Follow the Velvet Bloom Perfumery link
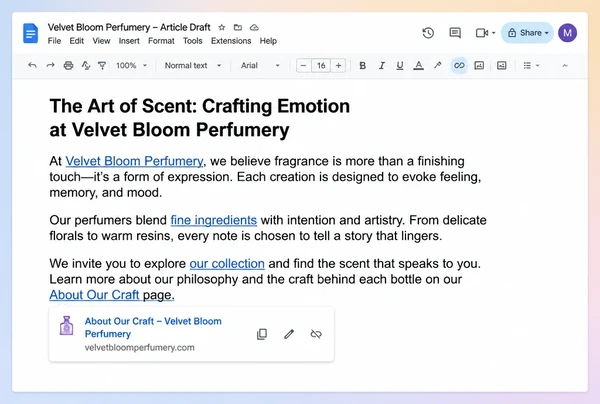The height and width of the screenshot is (404, 600). (134, 161)
